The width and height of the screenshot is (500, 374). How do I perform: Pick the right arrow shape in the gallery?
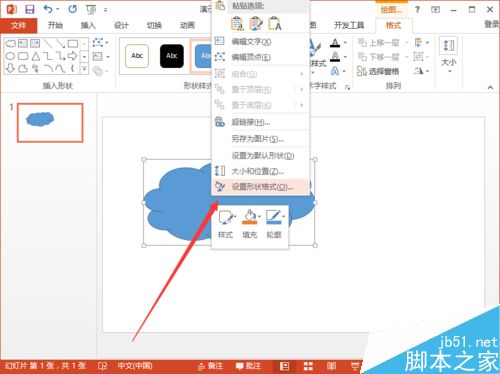point(73,56)
